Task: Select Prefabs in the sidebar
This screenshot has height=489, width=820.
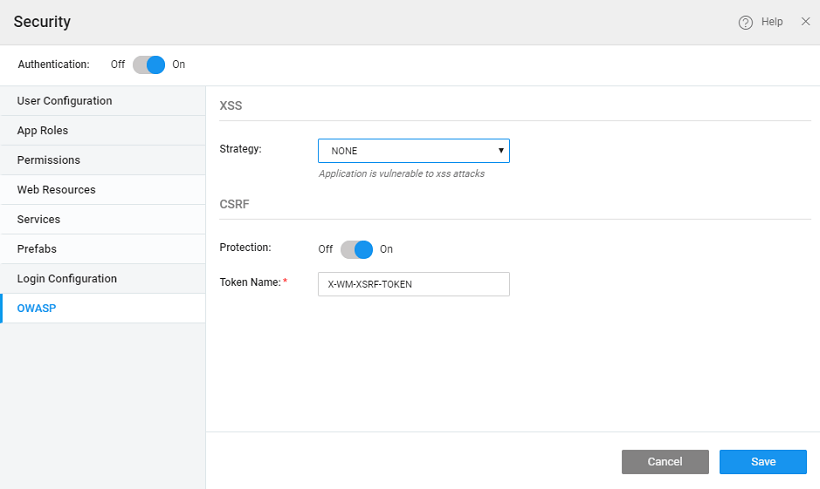Action: coord(37,249)
